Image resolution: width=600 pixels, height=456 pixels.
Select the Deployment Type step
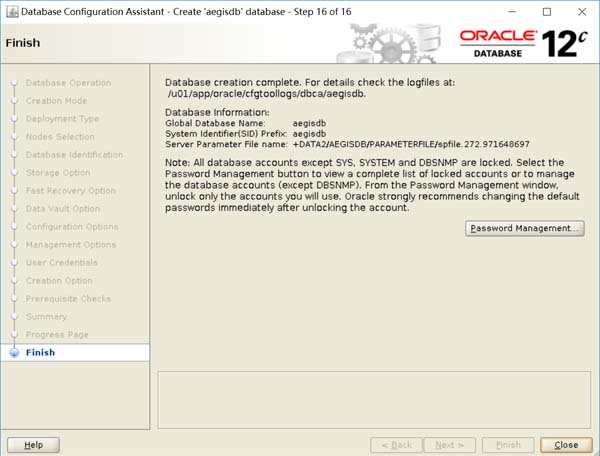point(62,119)
